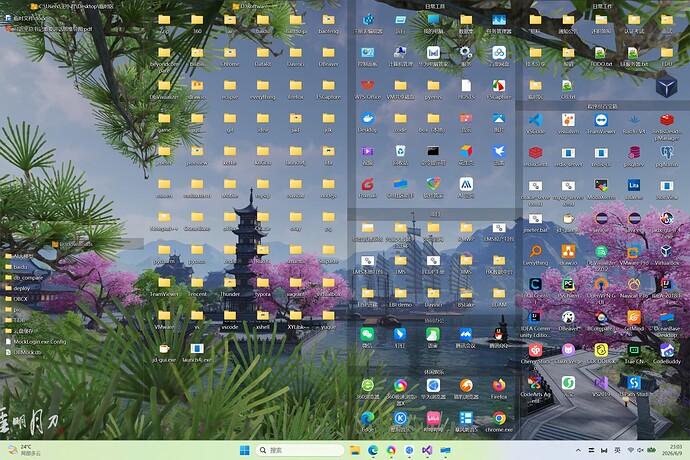Click the Windows Start button
This screenshot has height=460, width=690.
point(244,450)
